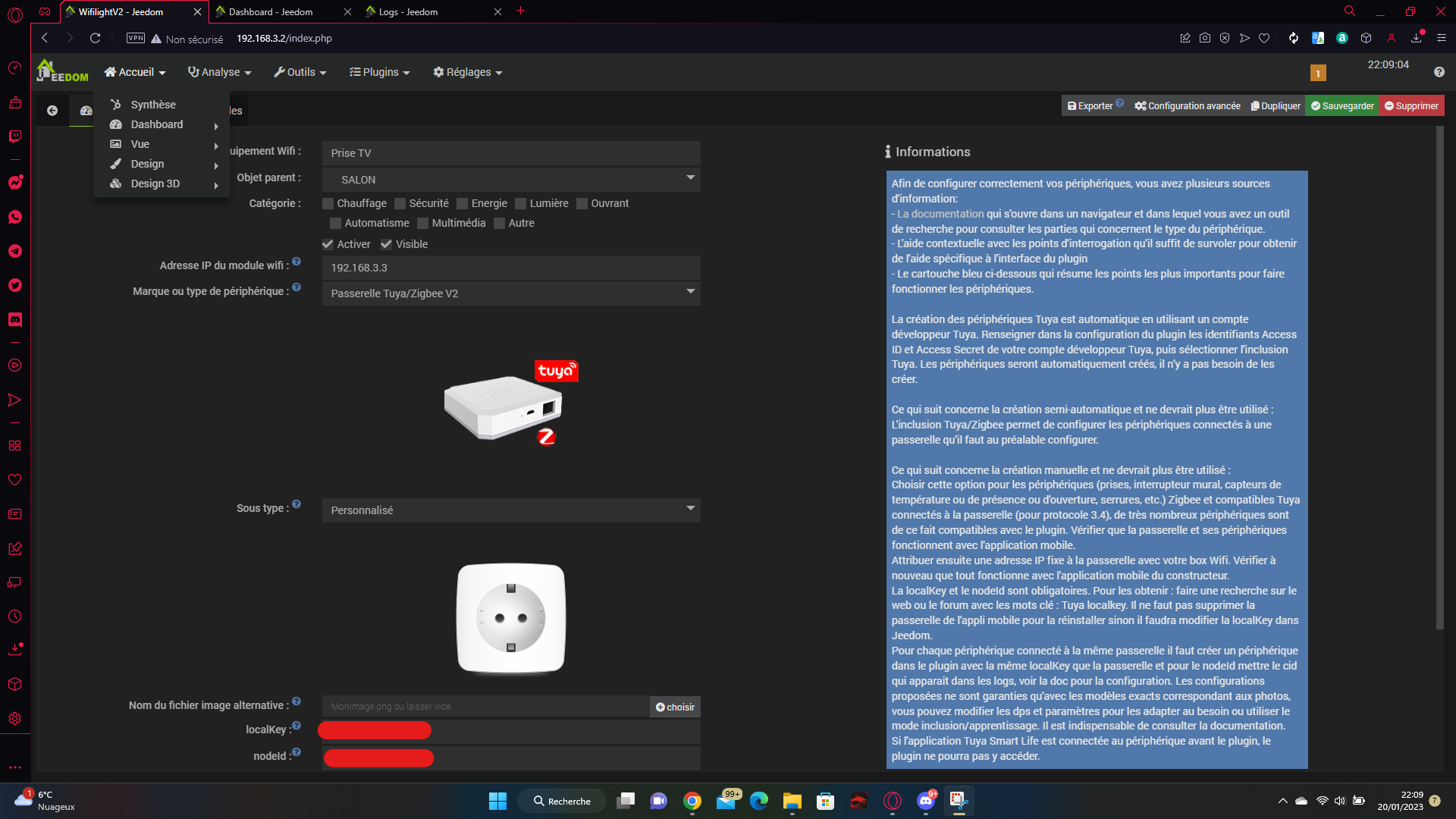
Task: Select Dashboard in Accueil menu
Action: (x=156, y=124)
